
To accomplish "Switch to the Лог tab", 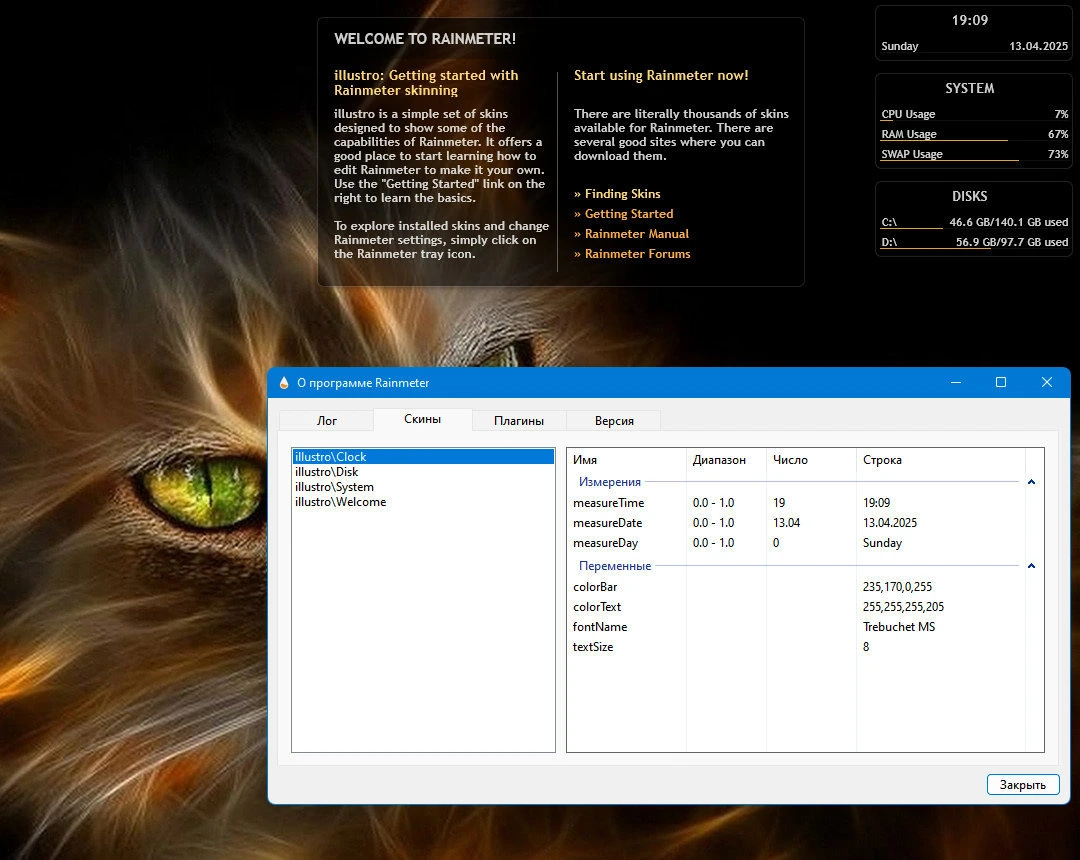I will (326, 421).
